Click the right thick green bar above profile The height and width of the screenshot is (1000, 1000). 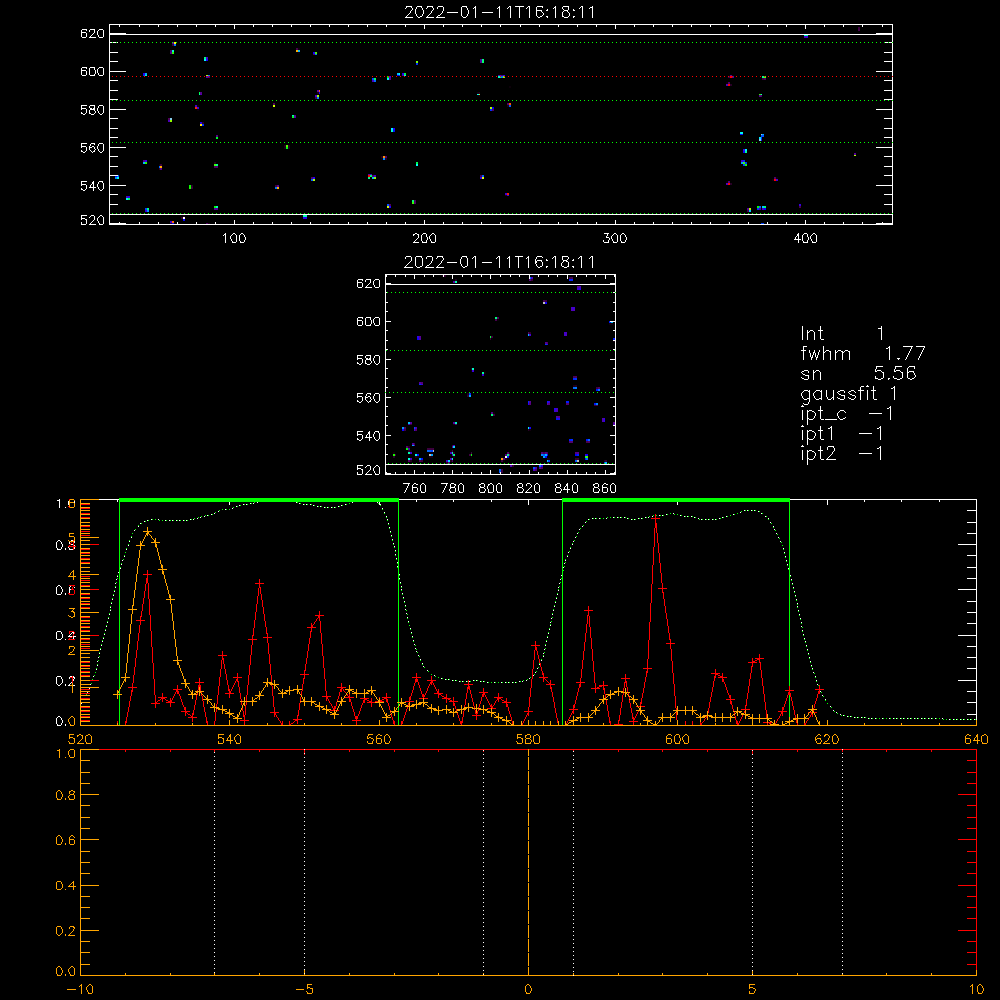[676, 500]
